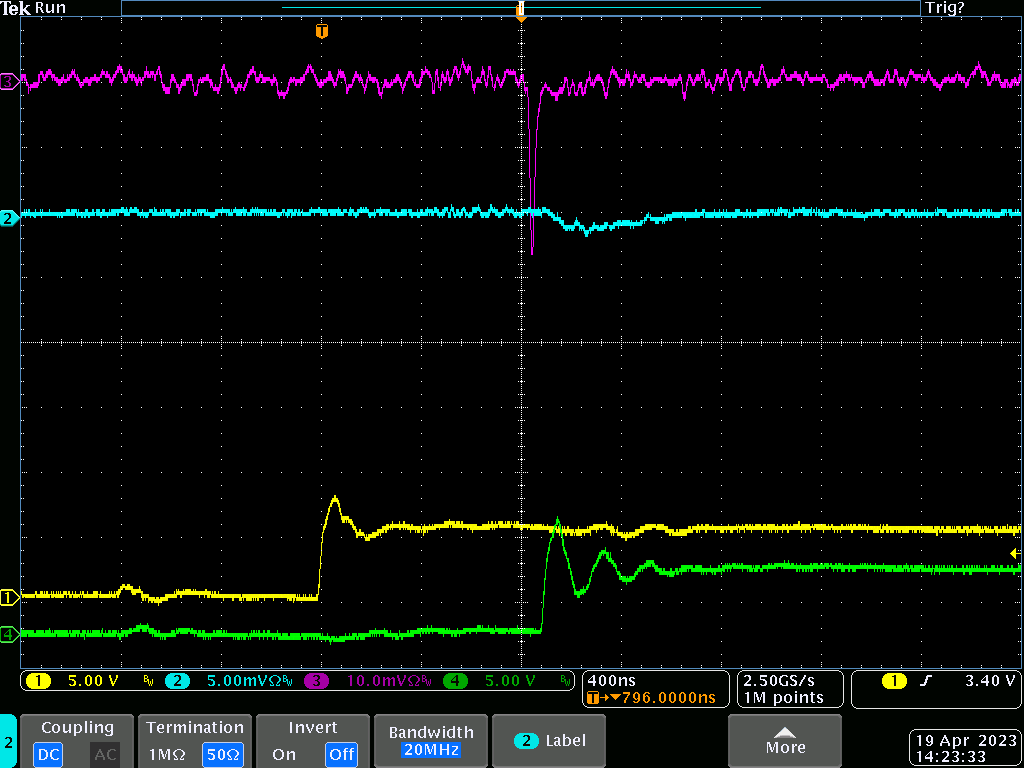Click the trigger level arrow on right edge
The height and width of the screenshot is (768, 1024).
point(1015,553)
